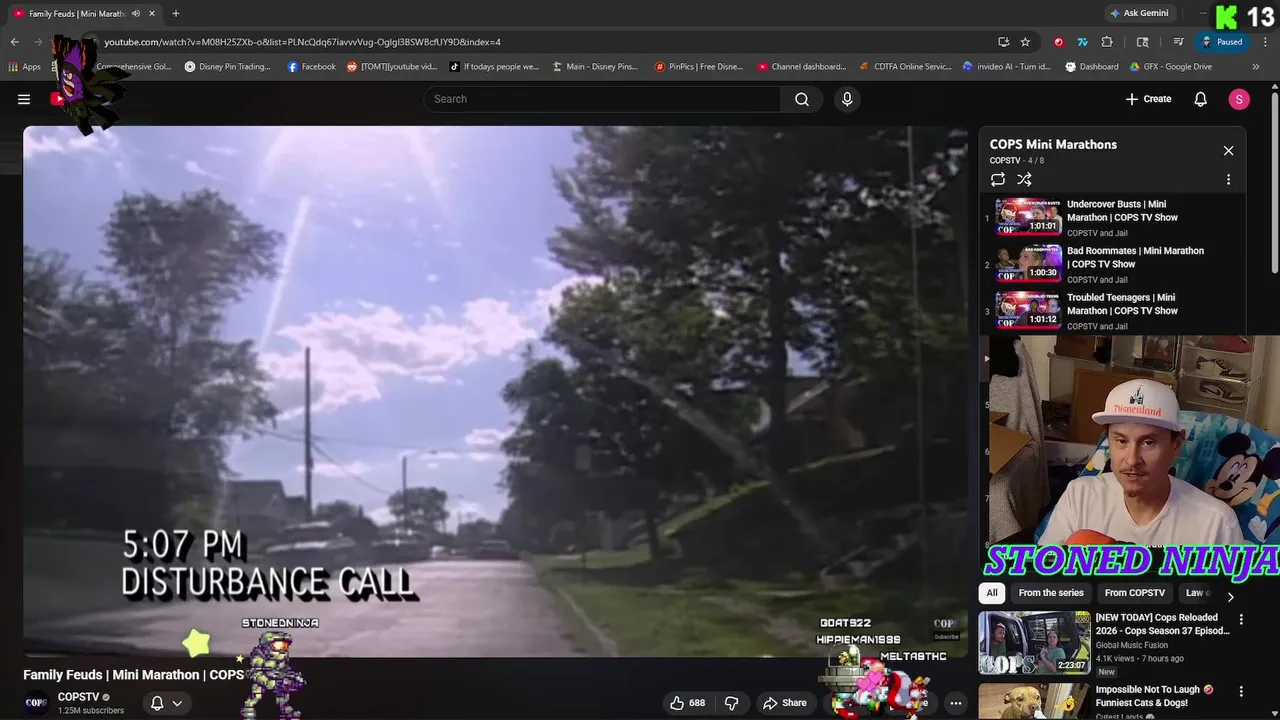Click the install-app icon in the address bar

coord(1003,42)
